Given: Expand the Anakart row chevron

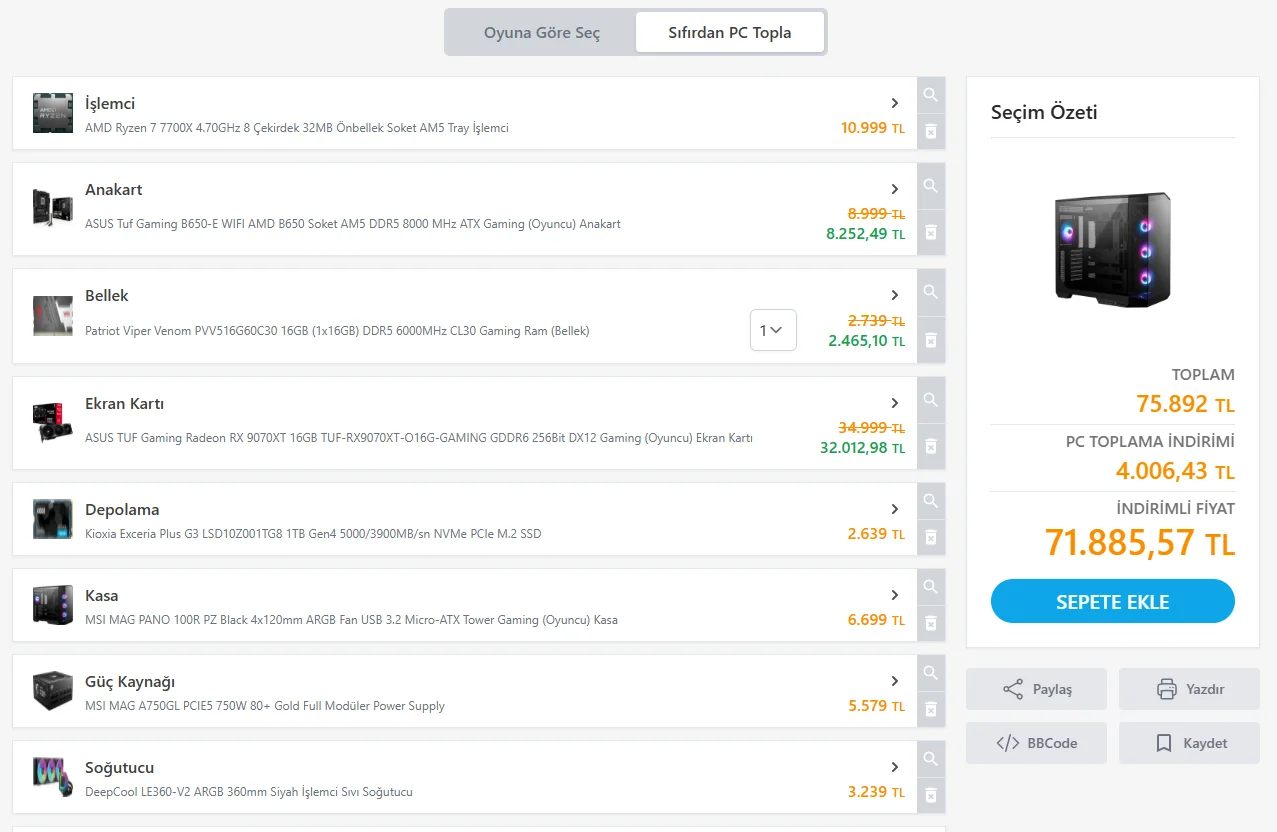Looking at the screenshot, I should [895, 189].
